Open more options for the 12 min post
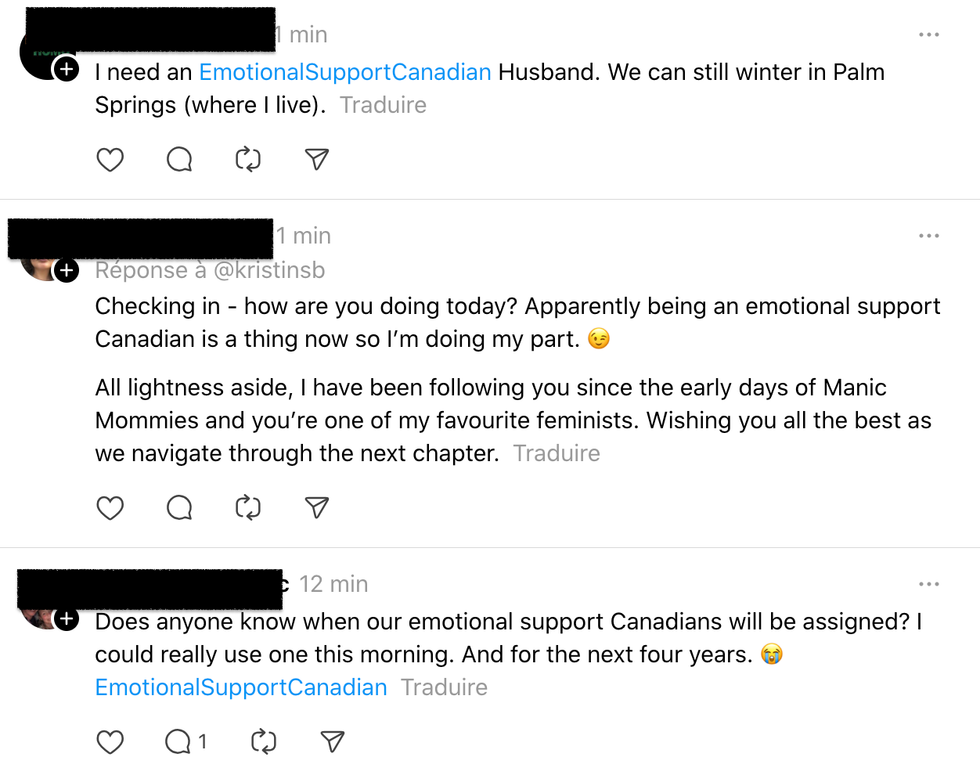 click(929, 584)
